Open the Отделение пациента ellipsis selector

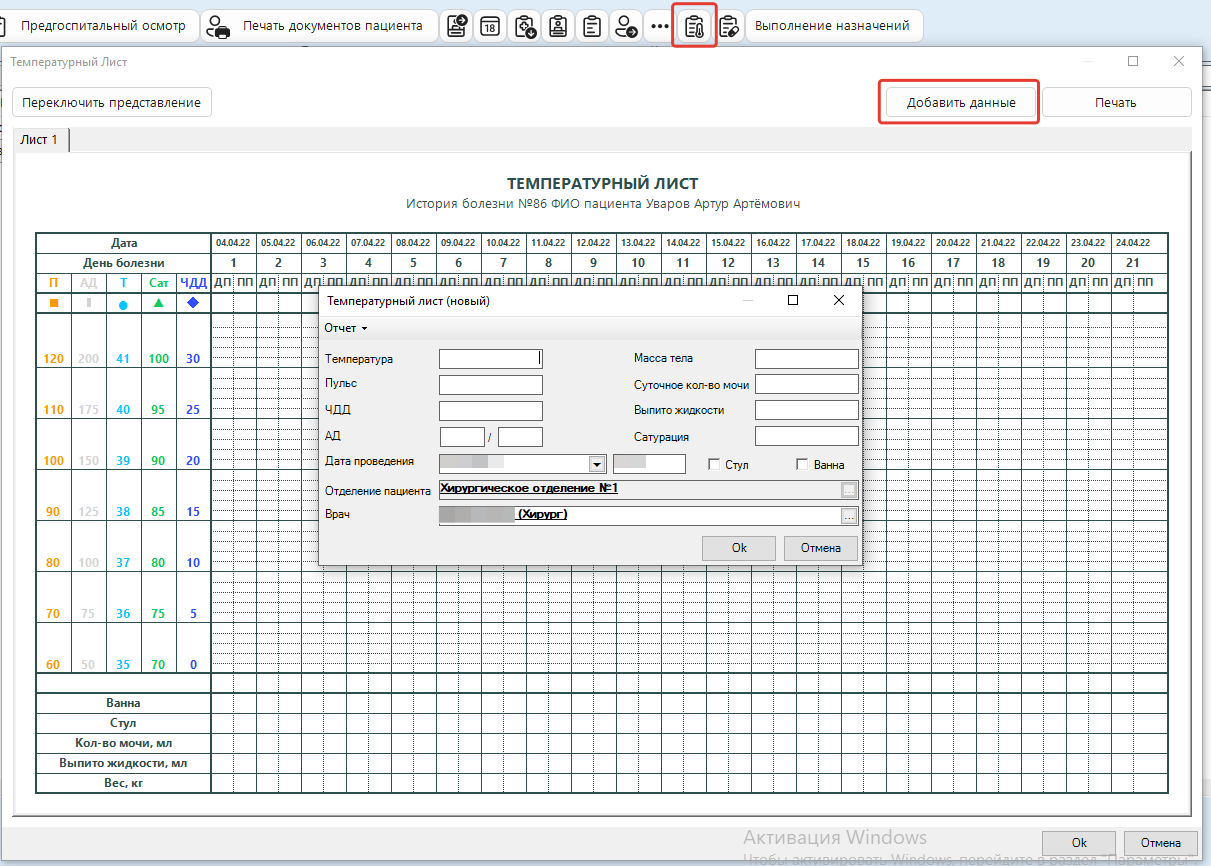(x=849, y=490)
